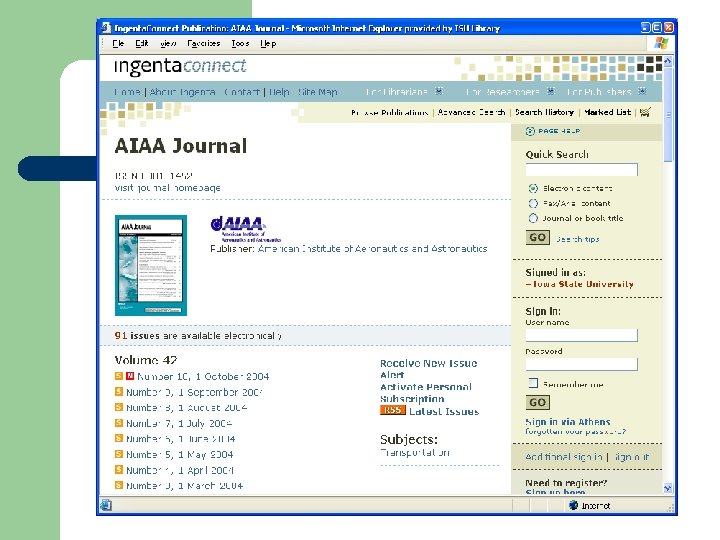720x540 pixels.
Task: Select the Fax/Ariel content radio button
Action: 533,203
